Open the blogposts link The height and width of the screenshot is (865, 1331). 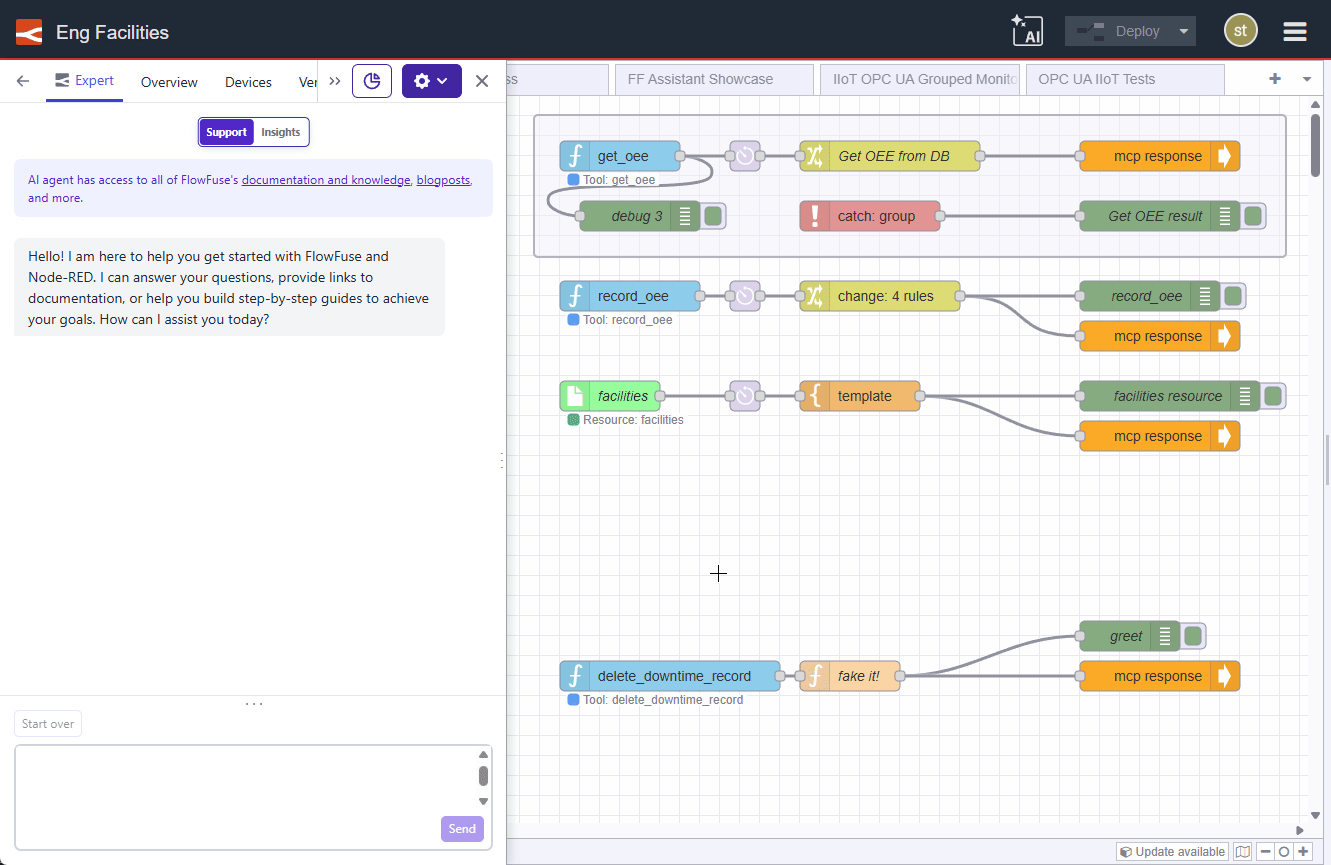[x=443, y=179]
